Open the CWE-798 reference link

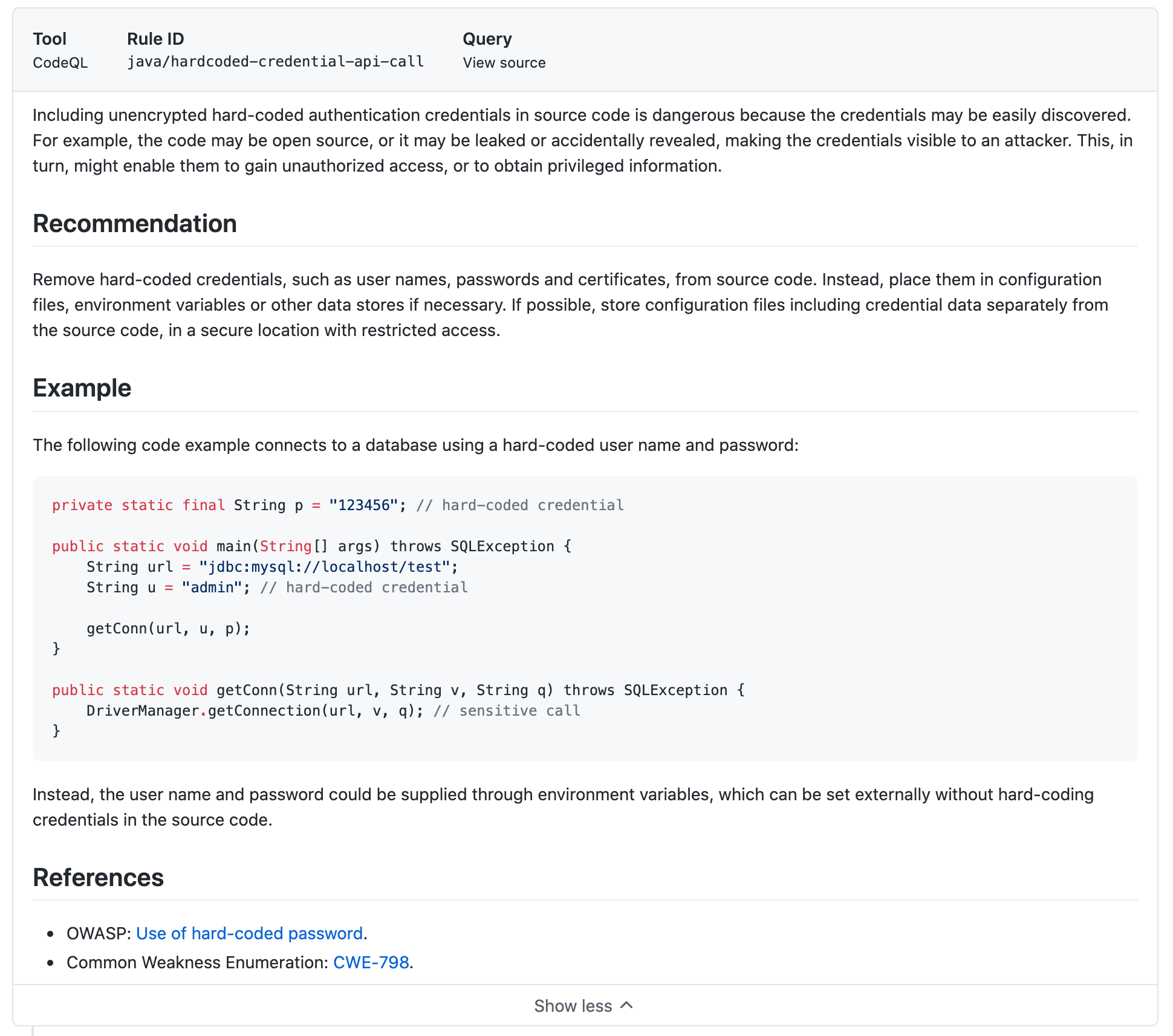[x=371, y=962]
